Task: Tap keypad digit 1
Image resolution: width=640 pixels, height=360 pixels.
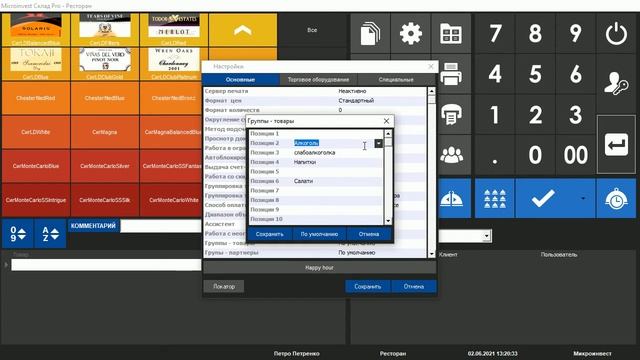Action: pyautogui.click(x=495, y=115)
